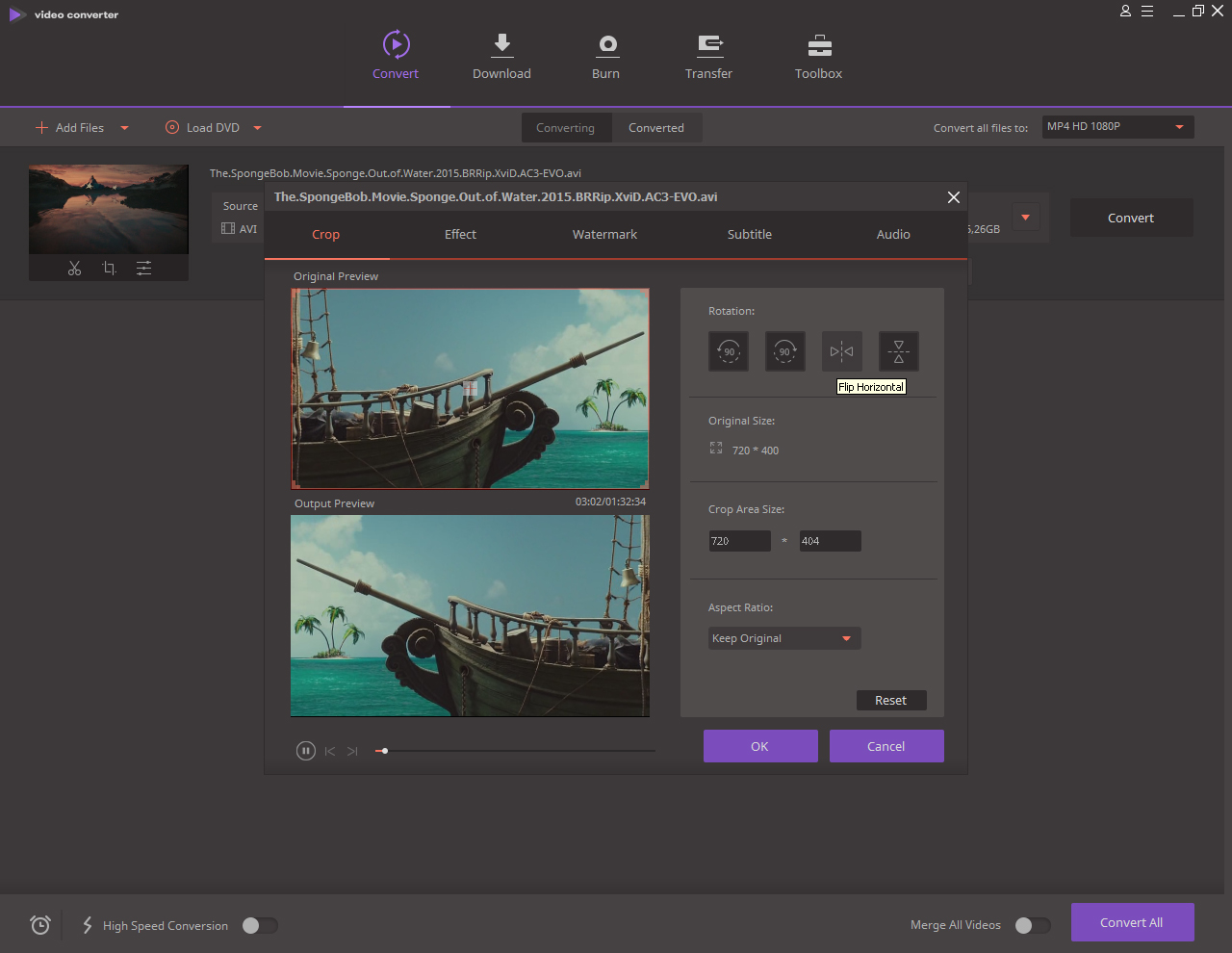Screen dimensions: 1232x953
Task: Click the center crop handle in Original Preview
Action: point(470,388)
